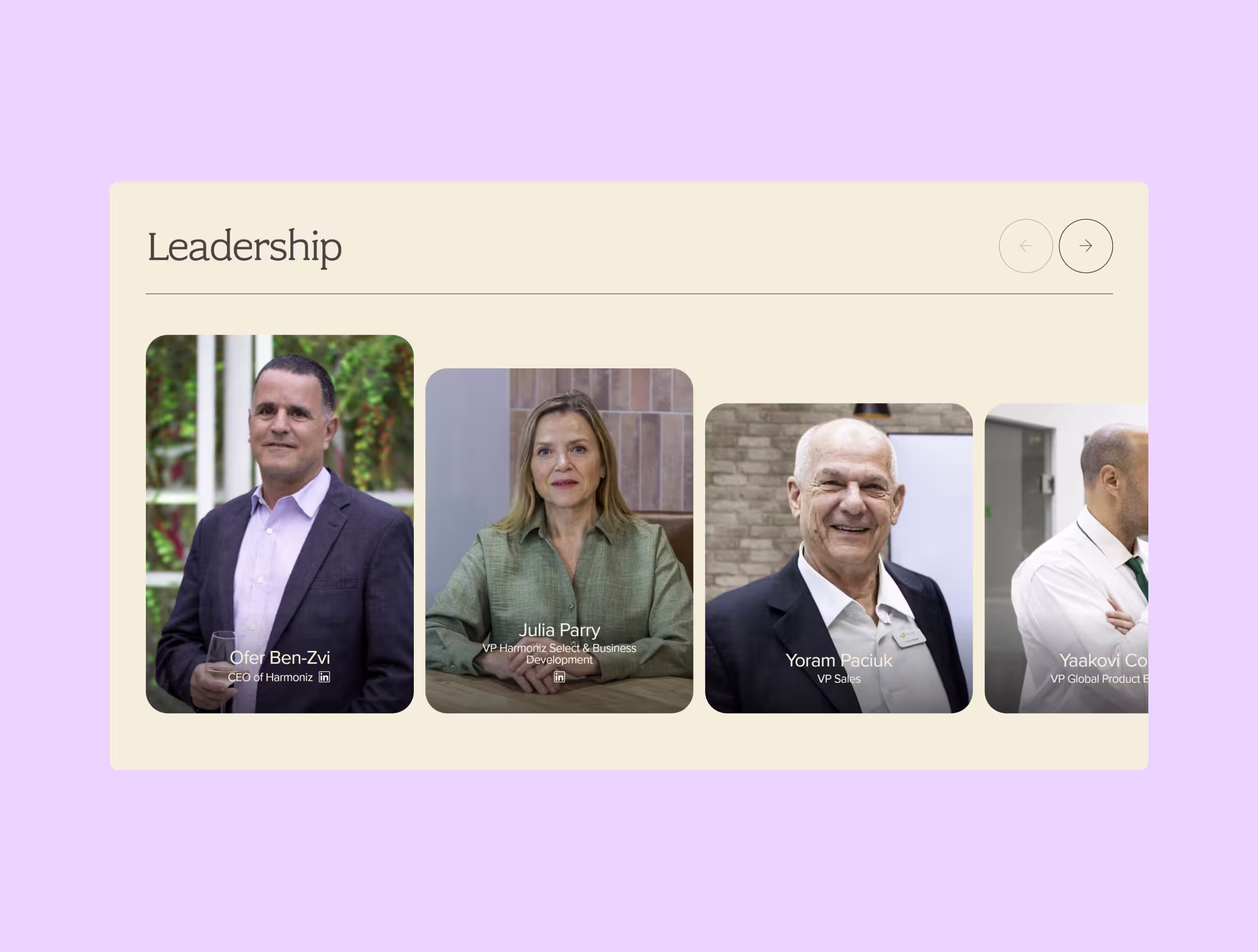
Task: Click the Yaakovi name text
Action: tap(1103, 660)
